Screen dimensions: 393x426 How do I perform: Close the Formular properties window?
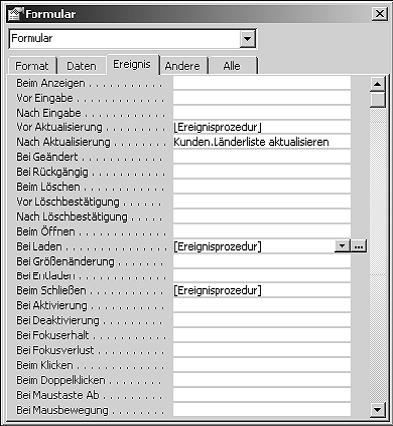380,14
